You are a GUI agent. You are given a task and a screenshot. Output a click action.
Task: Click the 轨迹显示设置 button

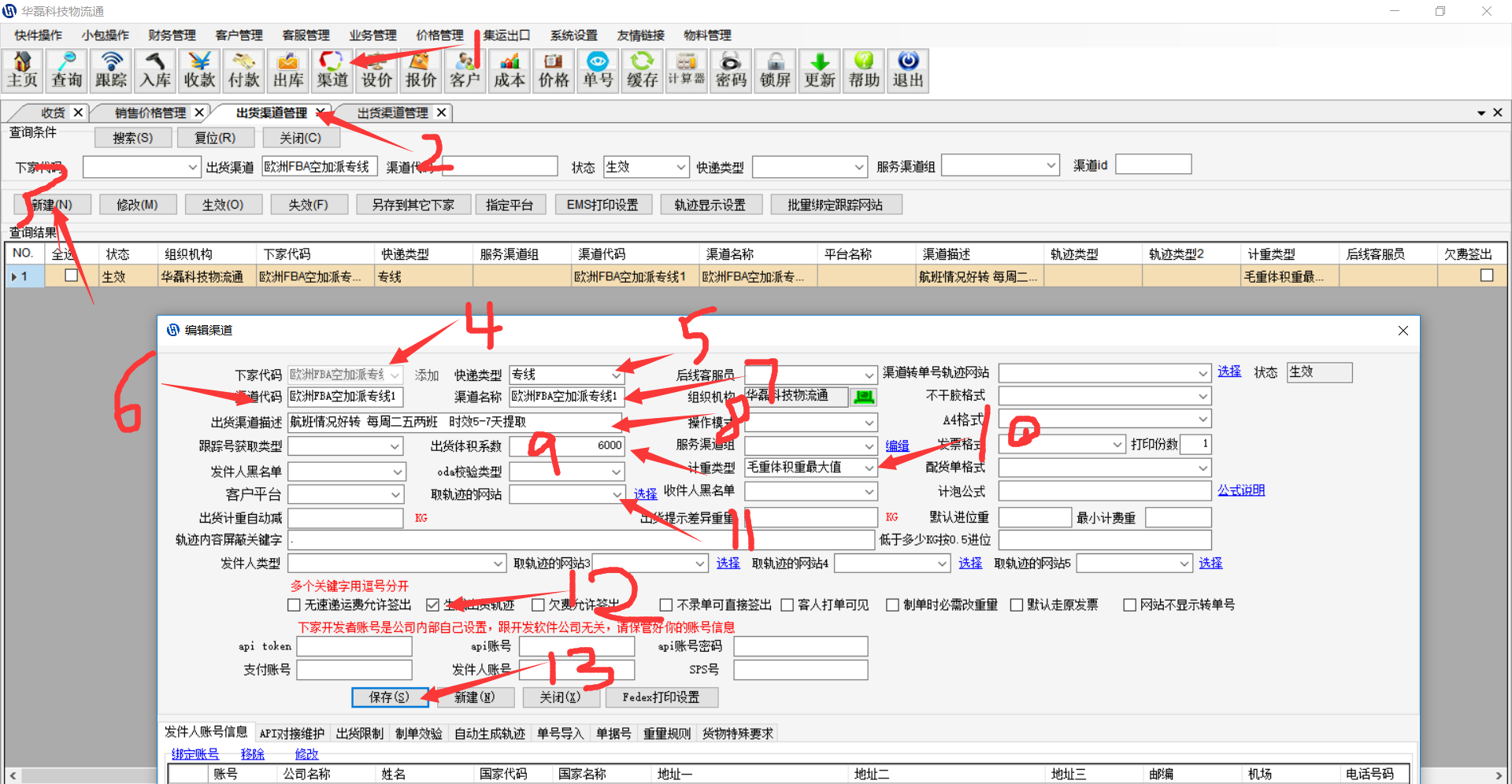pyautogui.click(x=710, y=205)
